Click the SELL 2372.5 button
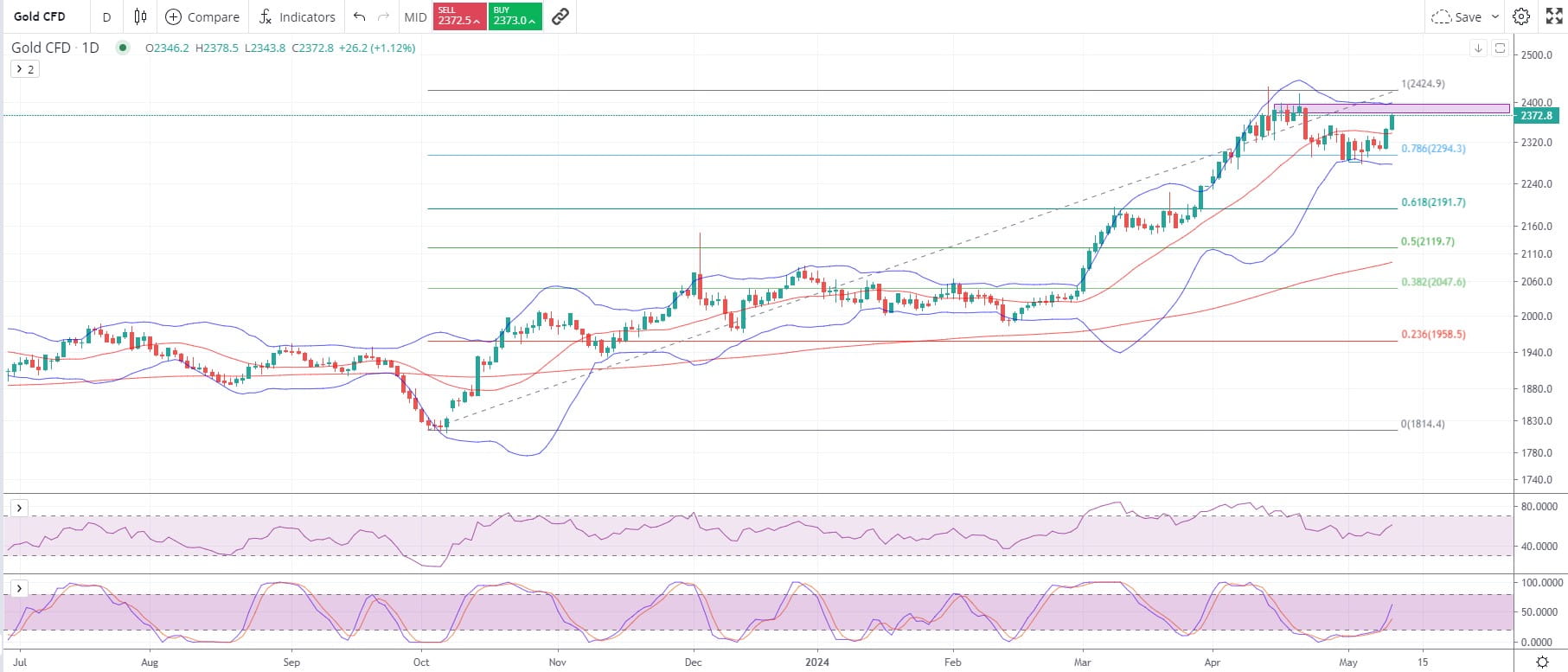Image resolution: width=1568 pixels, height=672 pixels. point(460,16)
